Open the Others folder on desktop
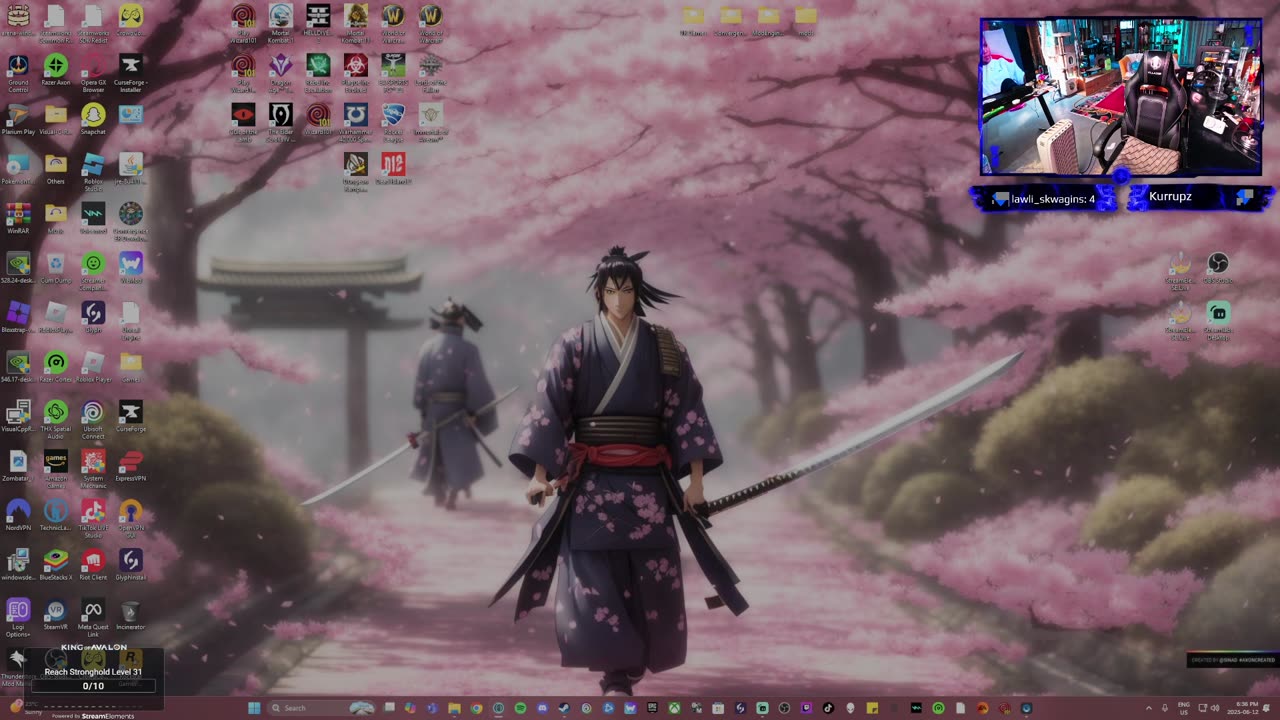Viewport: 1280px width, 720px height. pyautogui.click(x=56, y=168)
